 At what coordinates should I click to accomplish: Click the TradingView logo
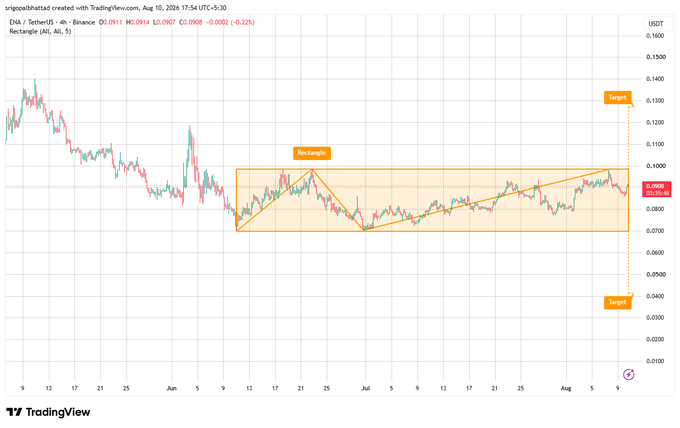coord(48,412)
